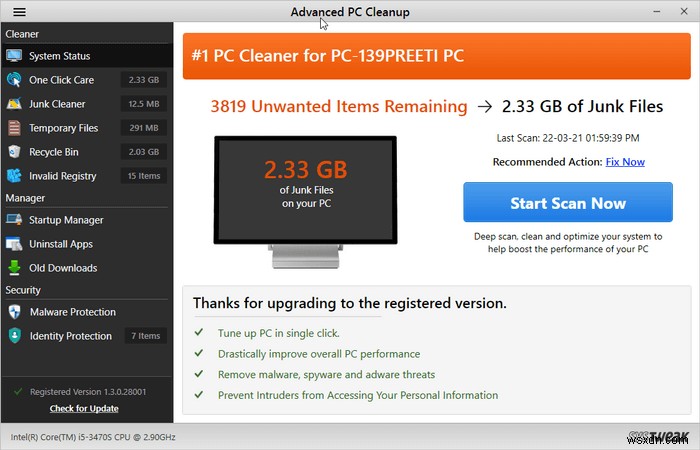Open the hamburger menu
The image size is (700, 450).
[x=19, y=12]
